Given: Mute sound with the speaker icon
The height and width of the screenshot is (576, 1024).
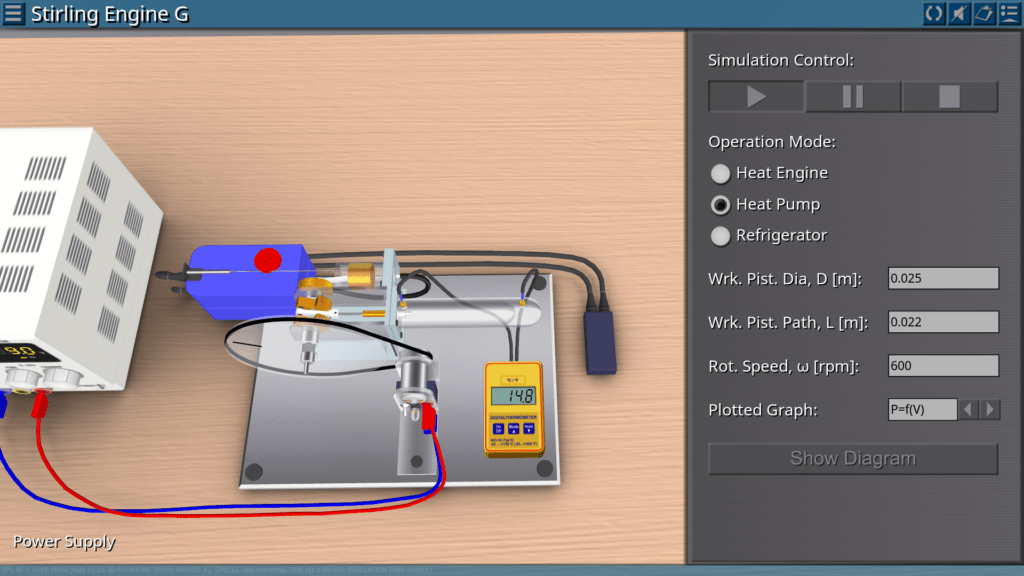Looking at the screenshot, I should (x=959, y=14).
